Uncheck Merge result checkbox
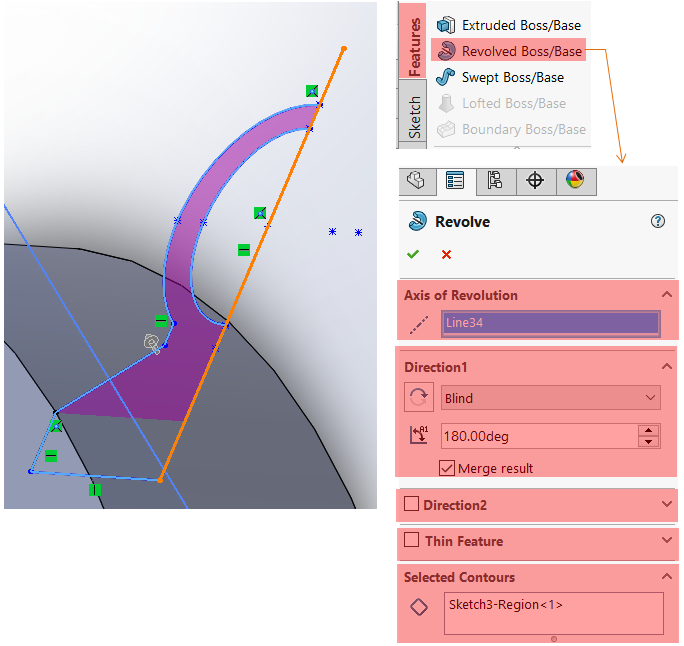Viewport: 684px width, 646px height. pyautogui.click(x=447, y=468)
